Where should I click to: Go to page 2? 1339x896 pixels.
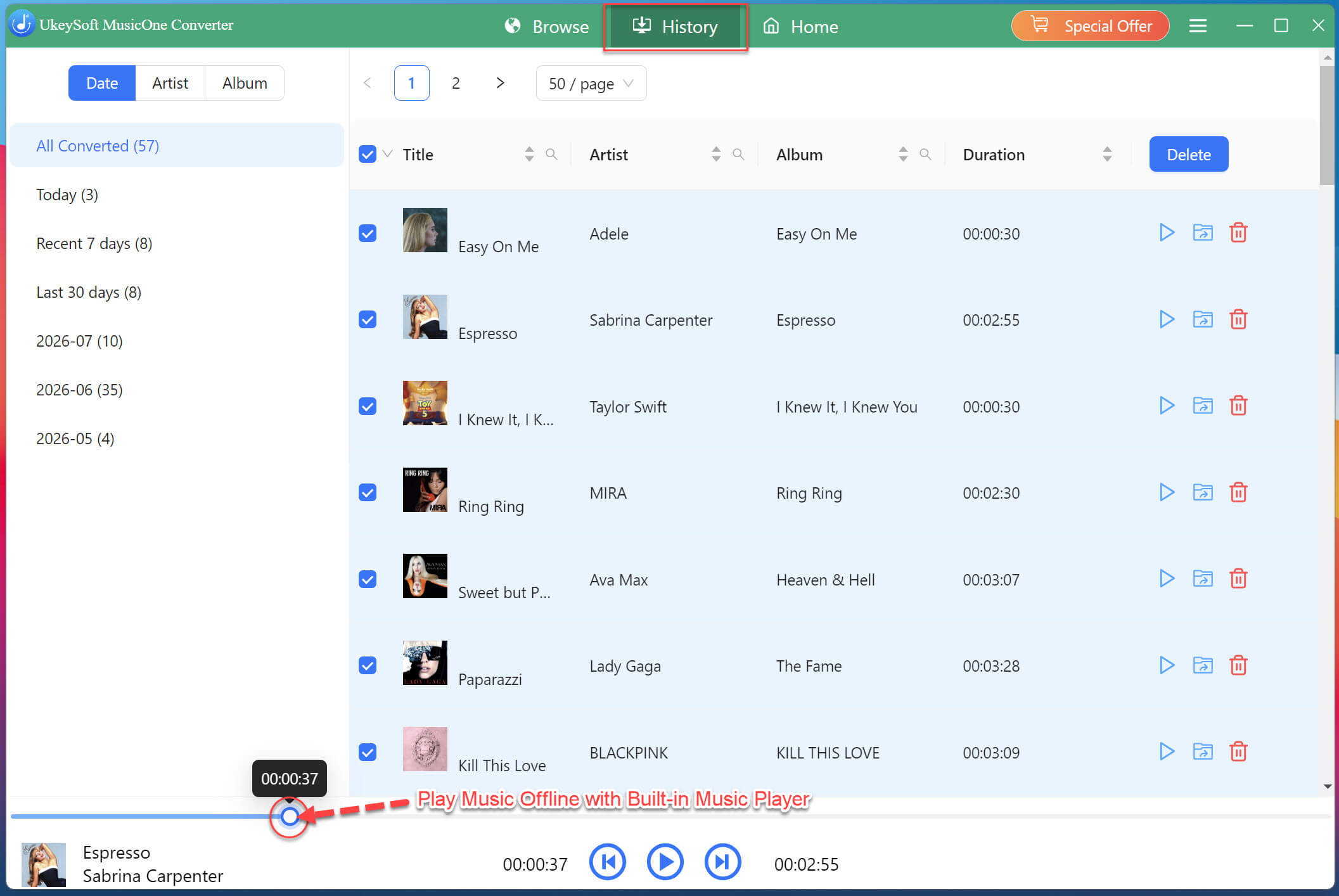[456, 83]
